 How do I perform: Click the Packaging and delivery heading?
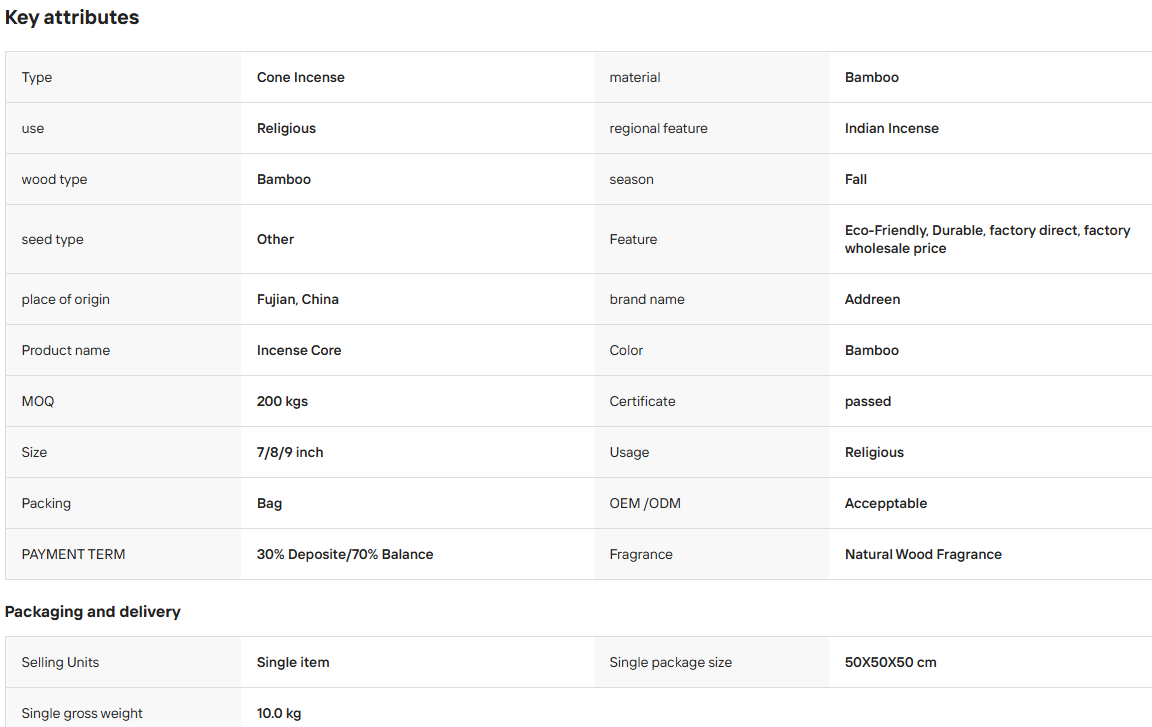[x=93, y=612]
